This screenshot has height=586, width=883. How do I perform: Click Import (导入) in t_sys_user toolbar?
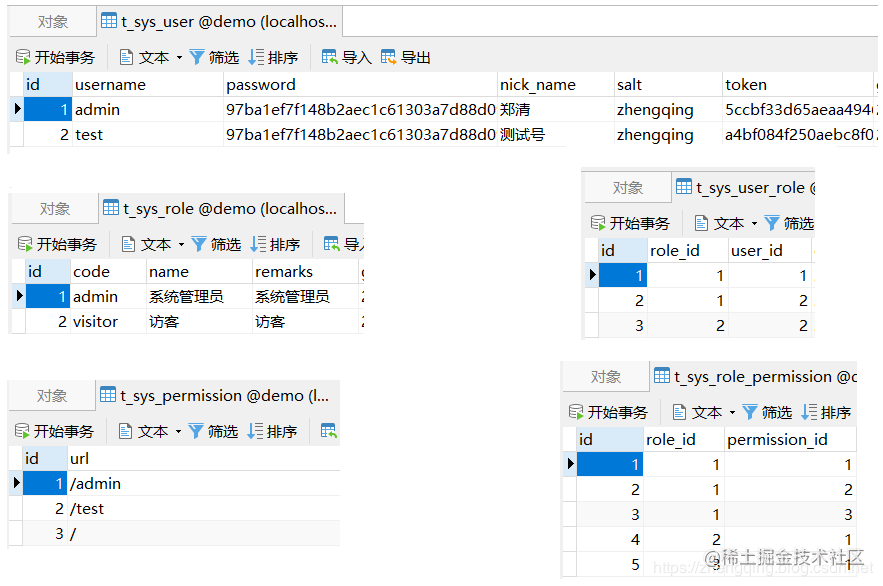point(347,57)
